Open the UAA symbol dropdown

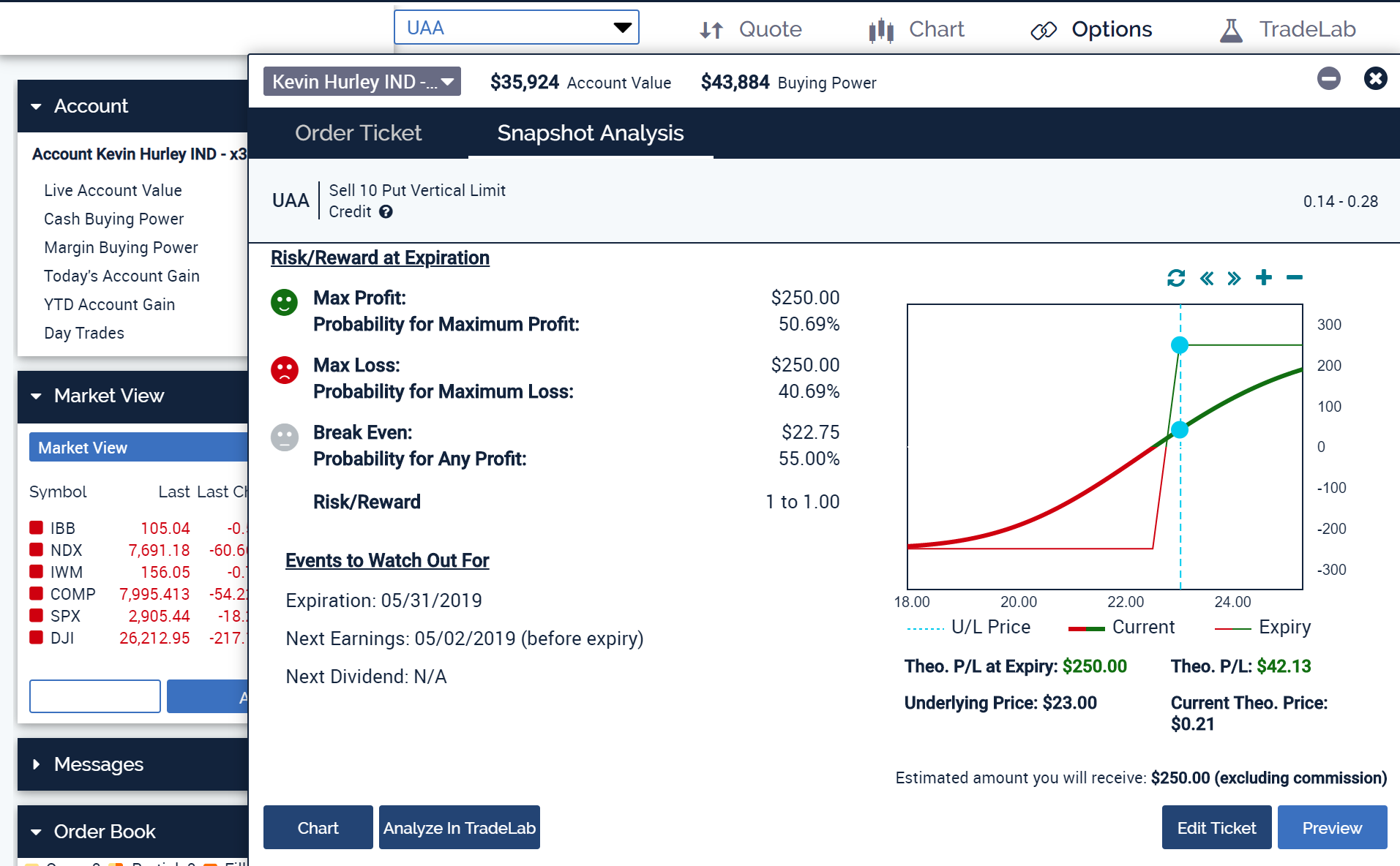coord(621,28)
